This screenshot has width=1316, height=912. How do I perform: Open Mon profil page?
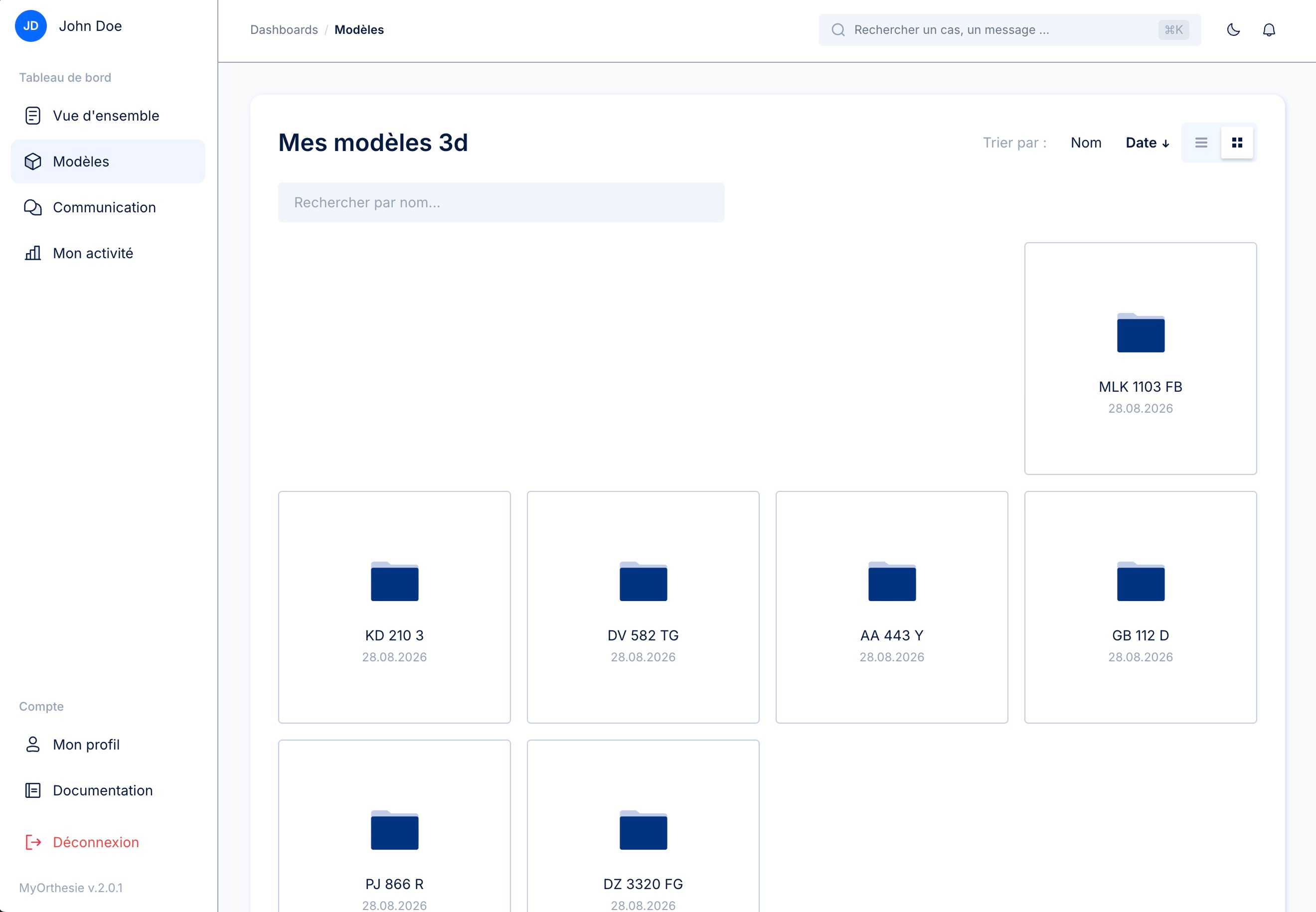(x=108, y=745)
